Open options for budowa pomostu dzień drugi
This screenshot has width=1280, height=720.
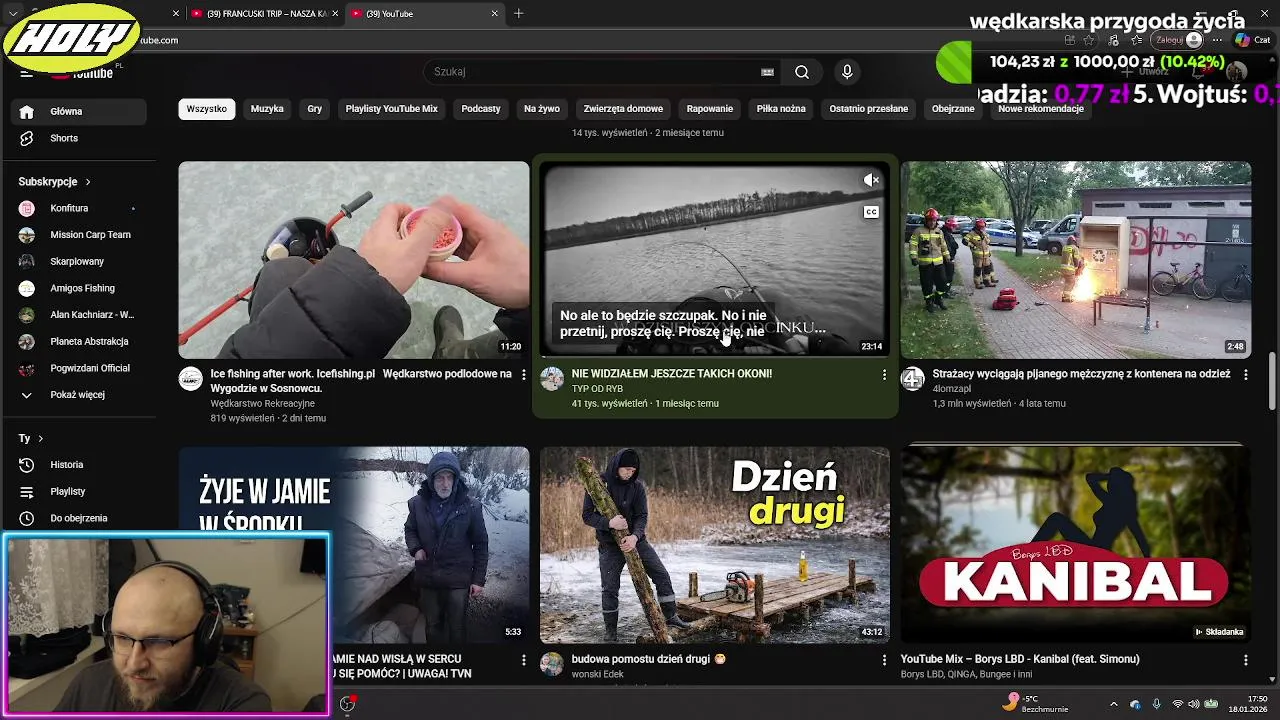884,661
